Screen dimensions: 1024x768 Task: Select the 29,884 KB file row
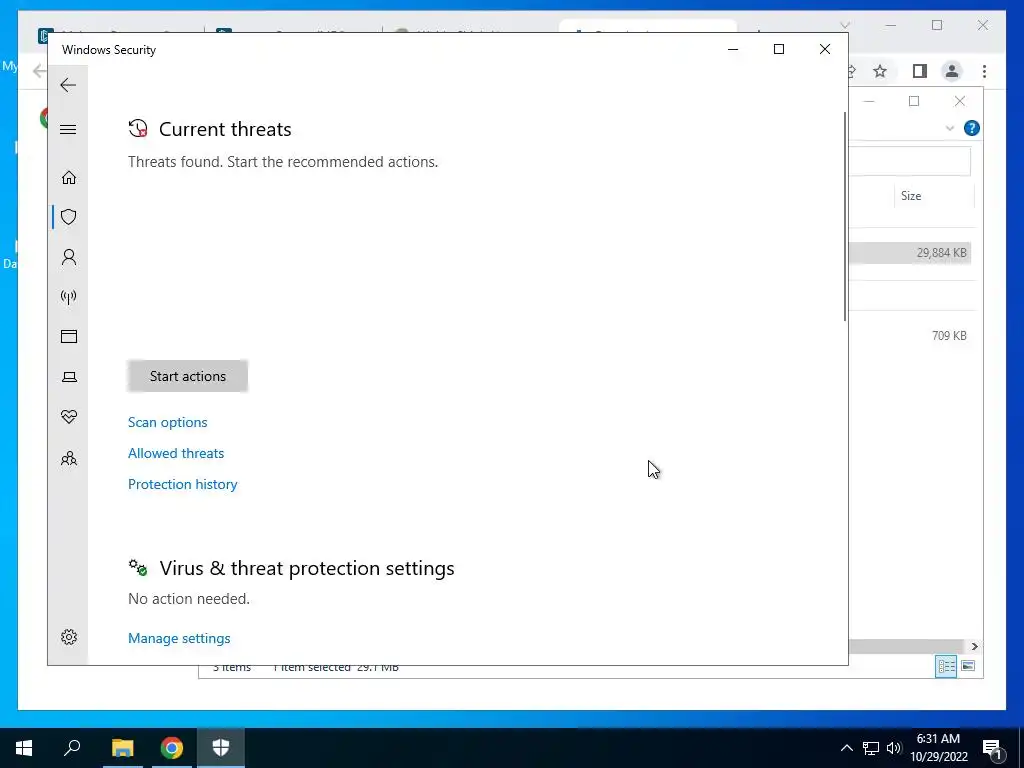click(x=910, y=253)
